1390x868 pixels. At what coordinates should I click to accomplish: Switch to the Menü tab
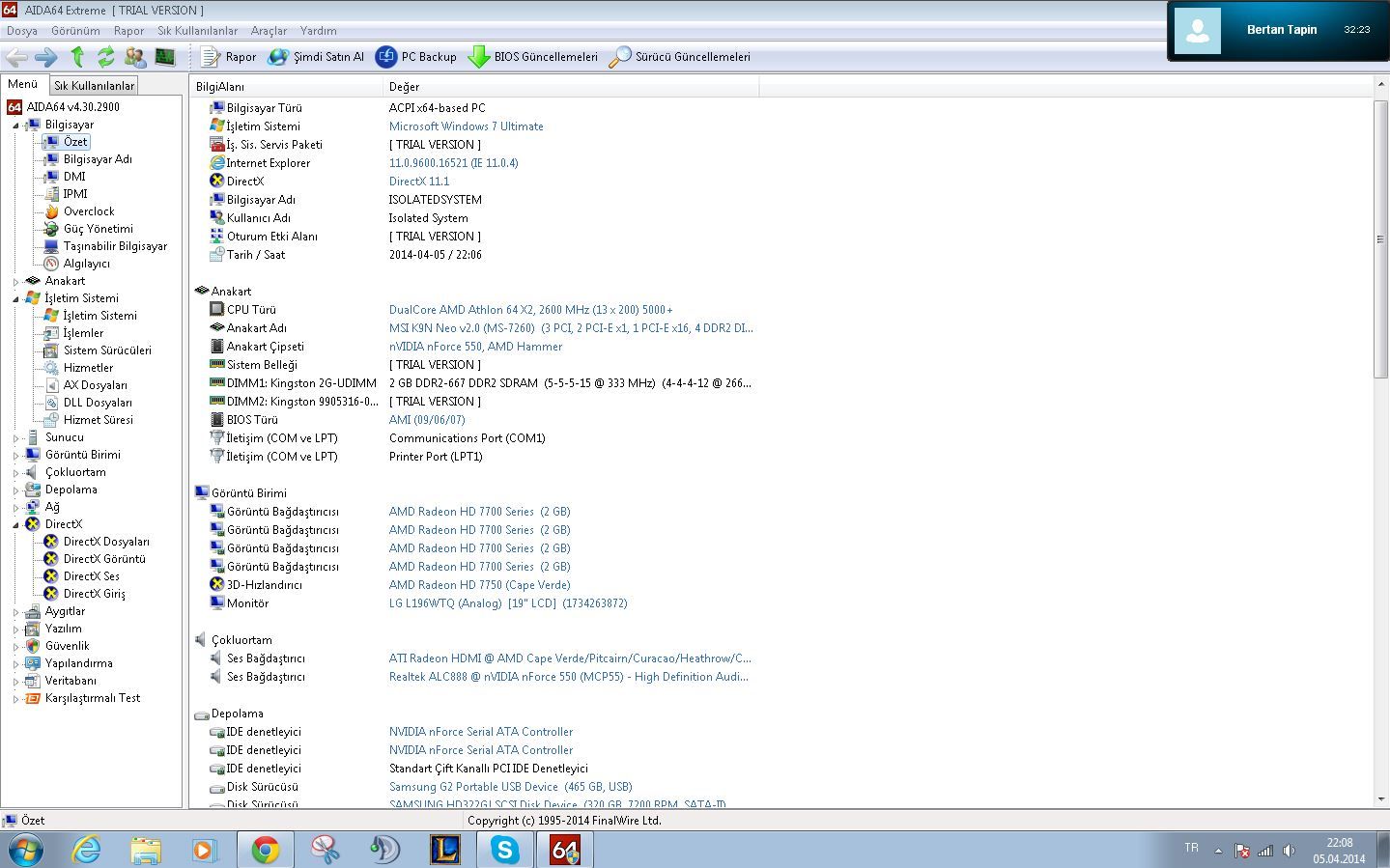coord(23,84)
